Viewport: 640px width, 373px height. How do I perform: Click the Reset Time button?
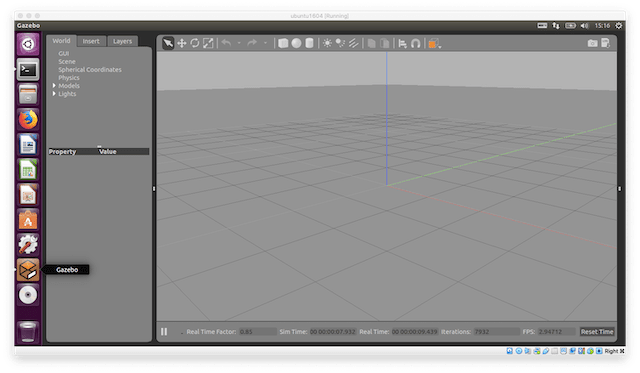(x=597, y=332)
